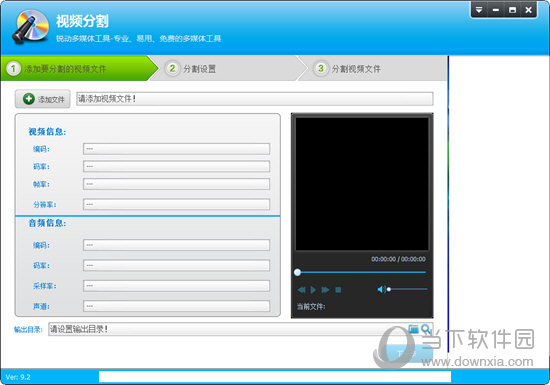
Task: Fast forward the video preview
Action: point(325,290)
